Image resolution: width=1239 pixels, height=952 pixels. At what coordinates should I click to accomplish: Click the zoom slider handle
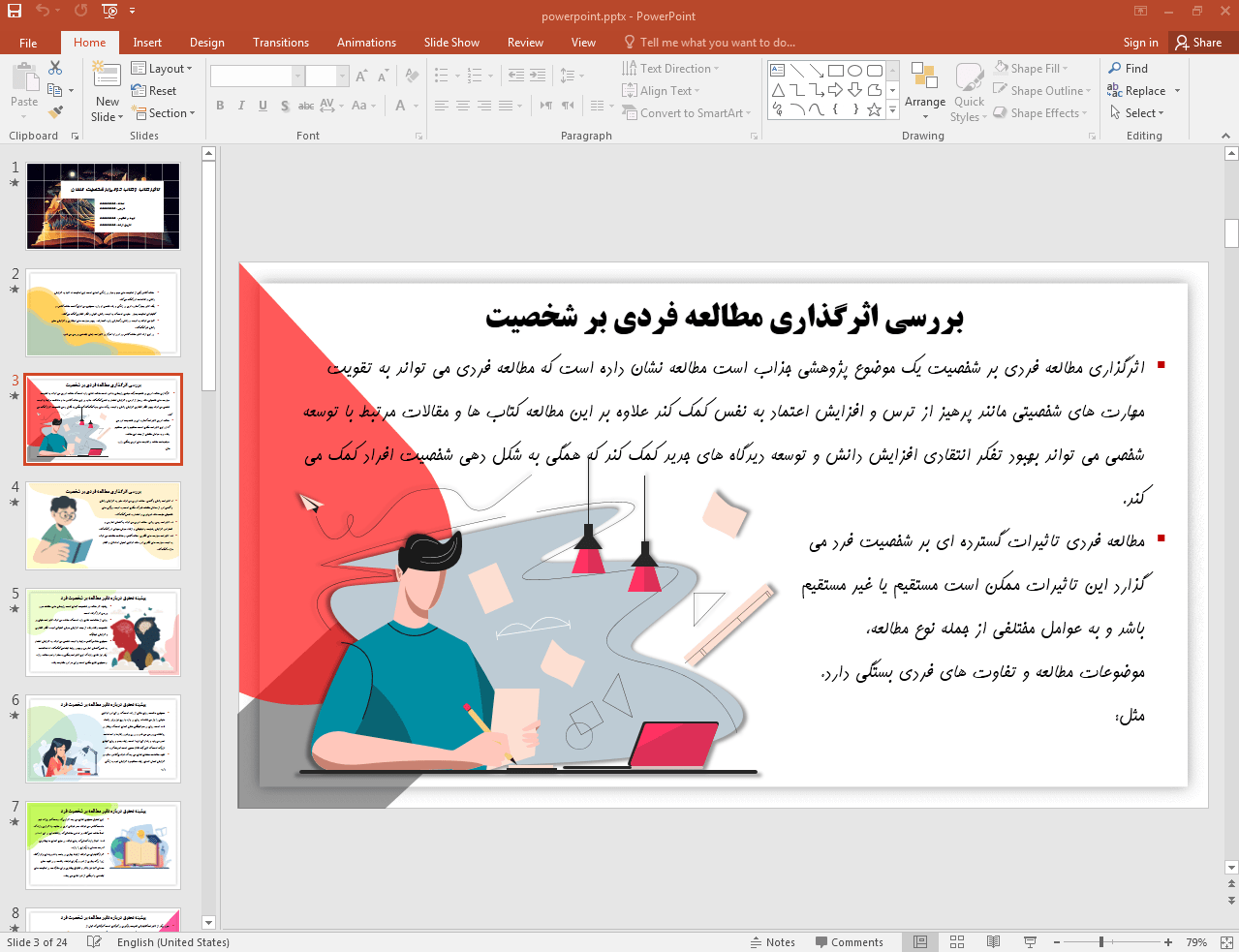[1101, 941]
